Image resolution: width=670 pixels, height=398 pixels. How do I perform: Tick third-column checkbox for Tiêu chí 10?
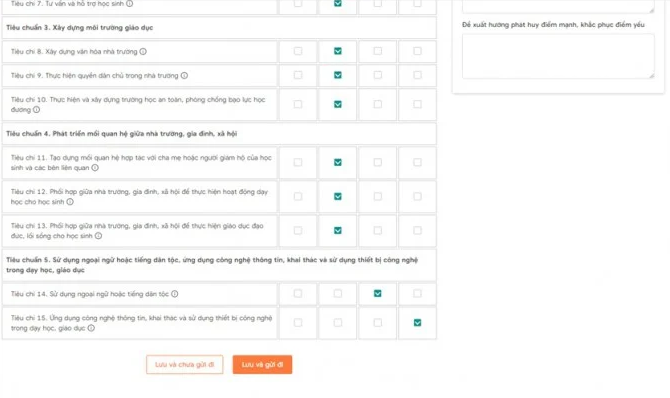pyautogui.click(x=378, y=104)
